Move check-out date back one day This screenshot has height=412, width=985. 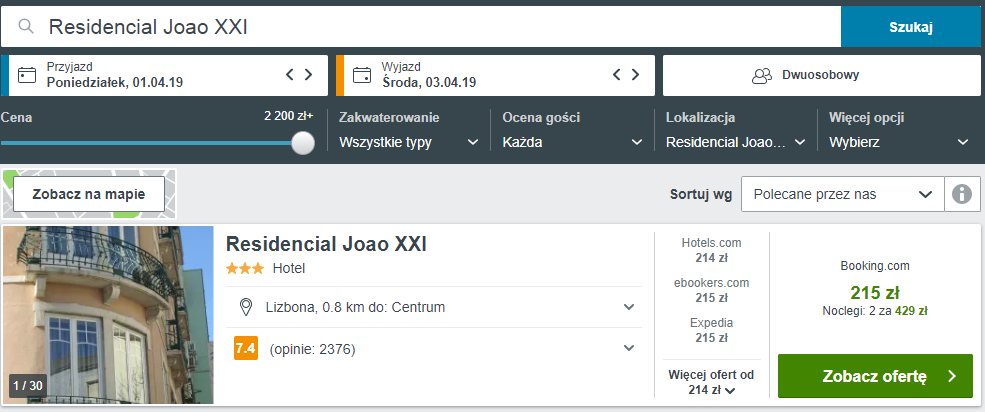(616, 75)
